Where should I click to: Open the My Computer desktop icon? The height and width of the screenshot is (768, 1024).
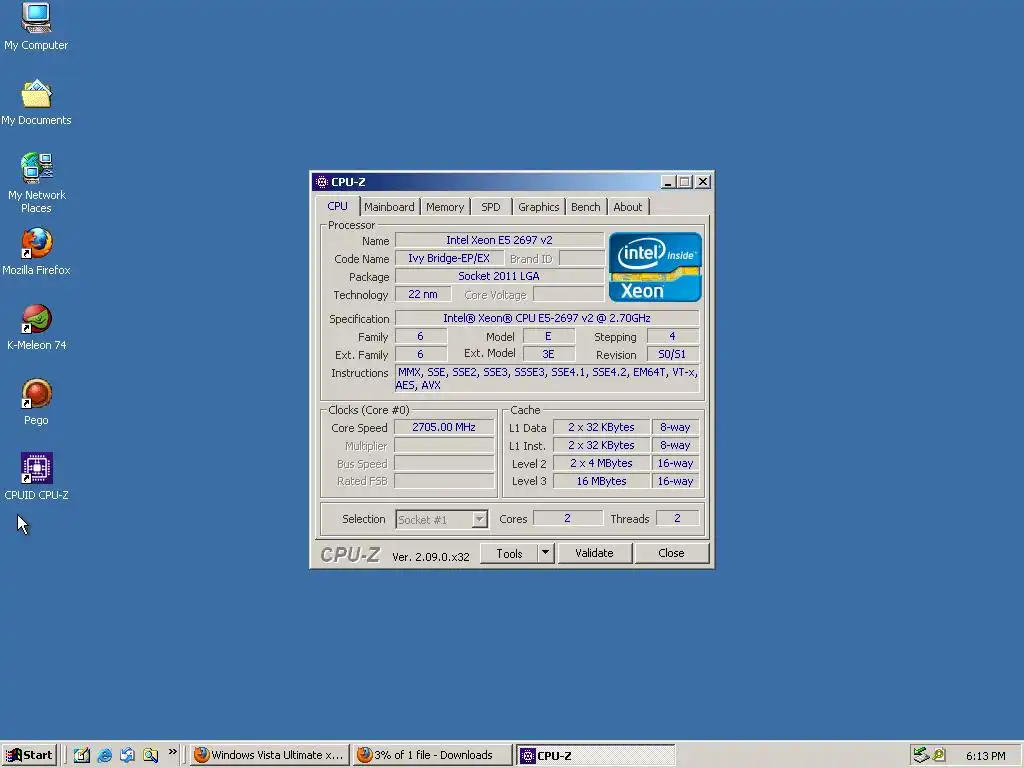[x=36, y=26]
